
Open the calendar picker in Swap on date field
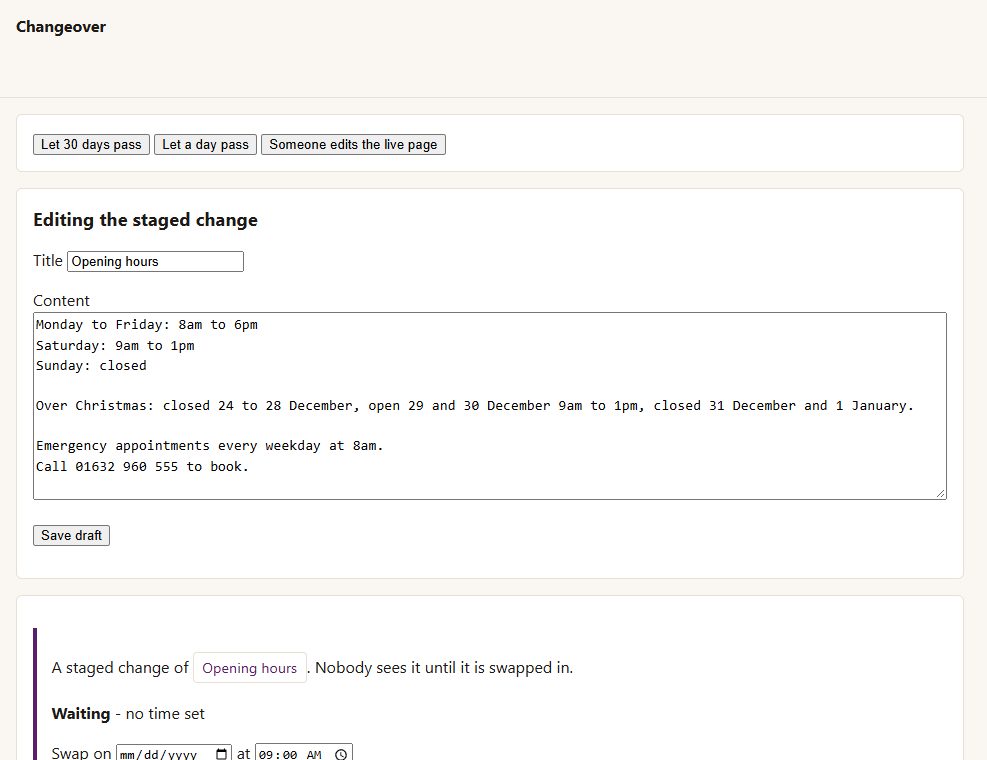click(222, 754)
